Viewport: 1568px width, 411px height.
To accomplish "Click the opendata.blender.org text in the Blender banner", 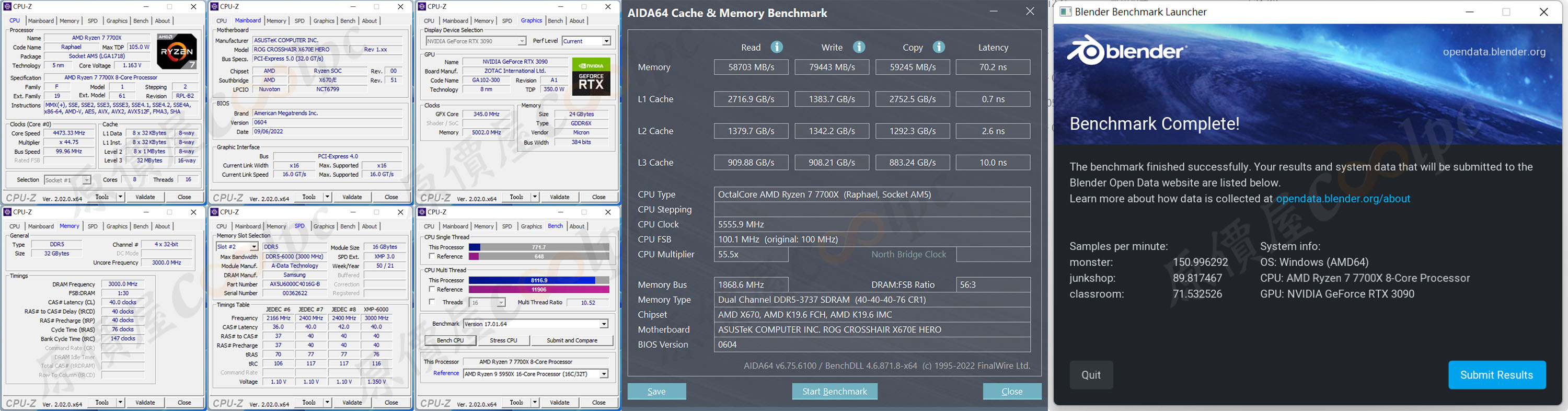I will point(1494,52).
